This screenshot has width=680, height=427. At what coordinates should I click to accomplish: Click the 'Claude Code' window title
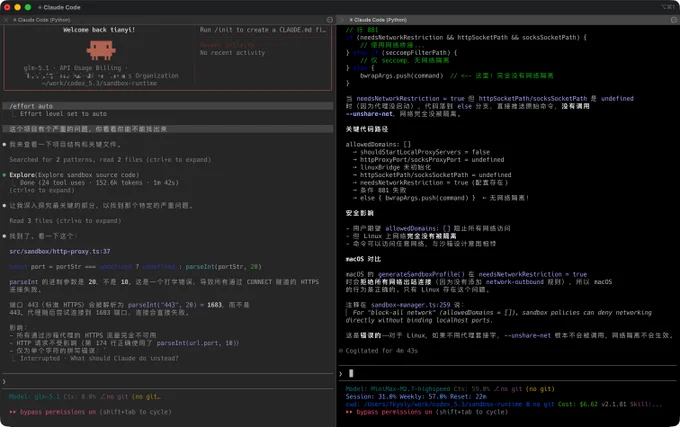(x=62, y=7)
